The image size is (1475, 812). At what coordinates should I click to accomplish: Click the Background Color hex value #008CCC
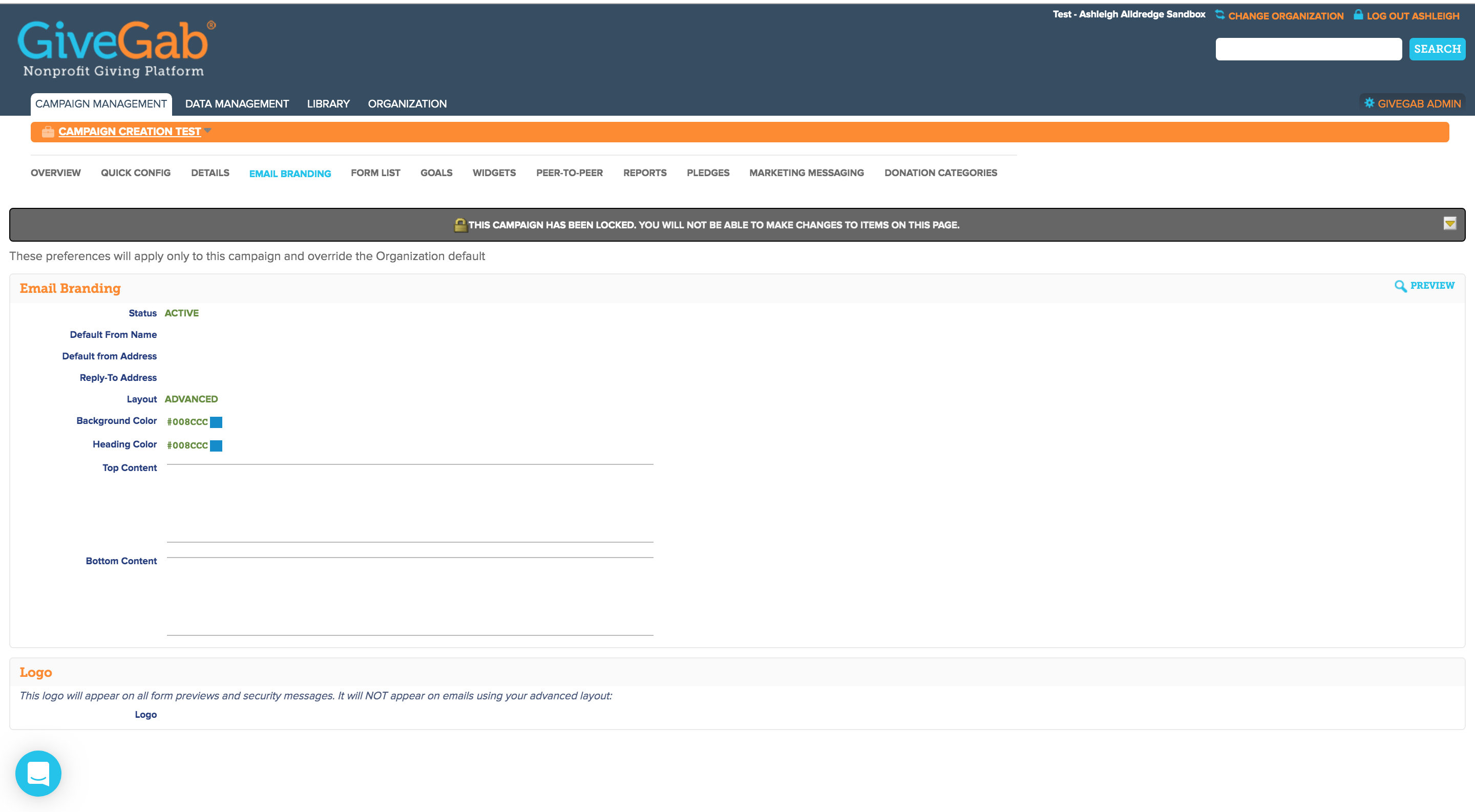click(187, 422)
